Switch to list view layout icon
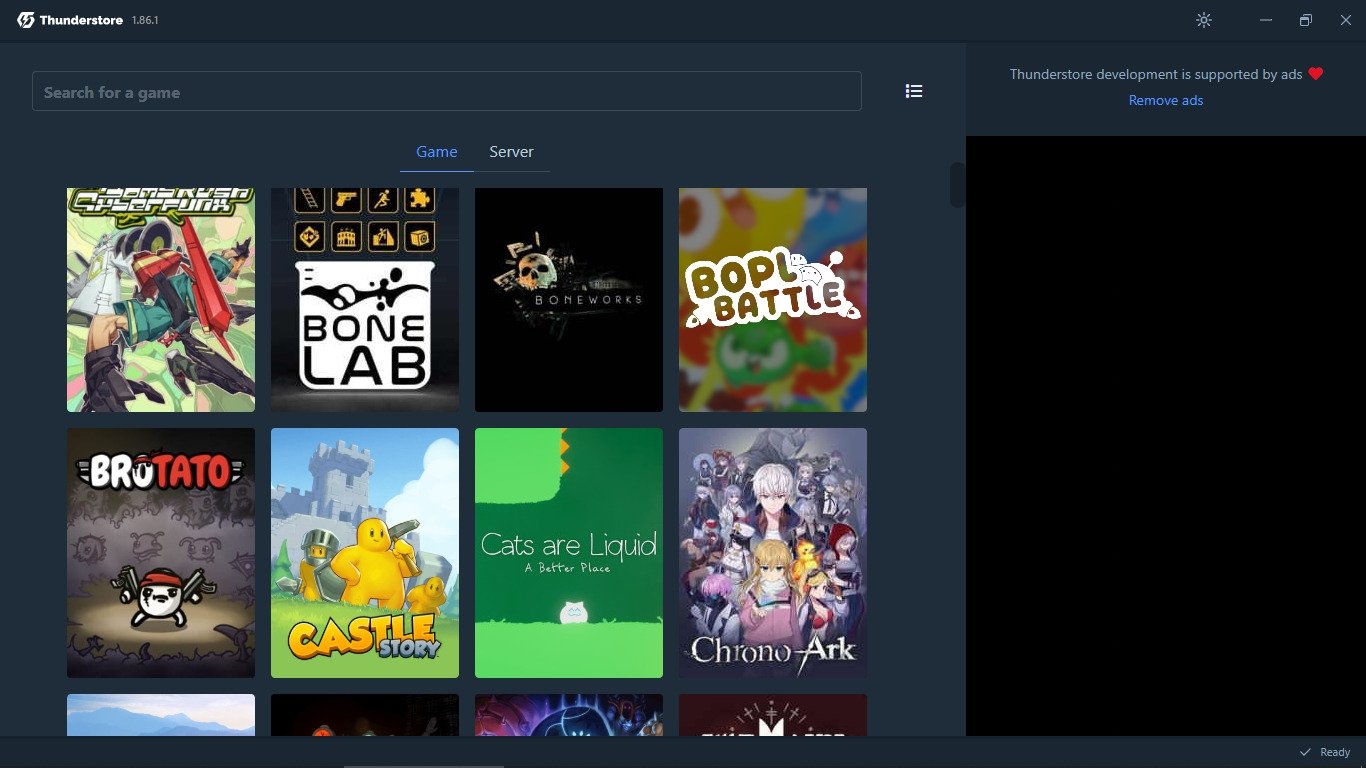The height and width of the screenshot is (768, 1366). point(913,91)
